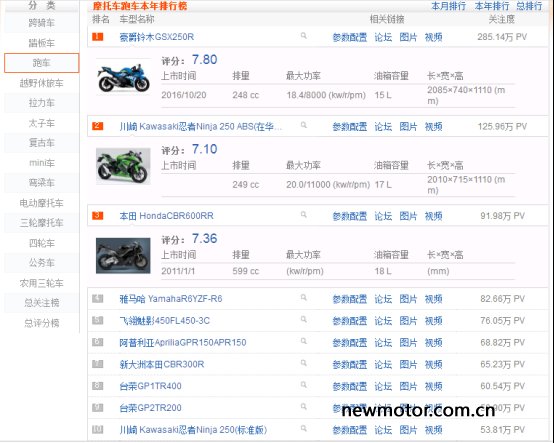Click the rank 2 orange badge
This screenshot has width=554, height=443.
(x=98, y=126)
